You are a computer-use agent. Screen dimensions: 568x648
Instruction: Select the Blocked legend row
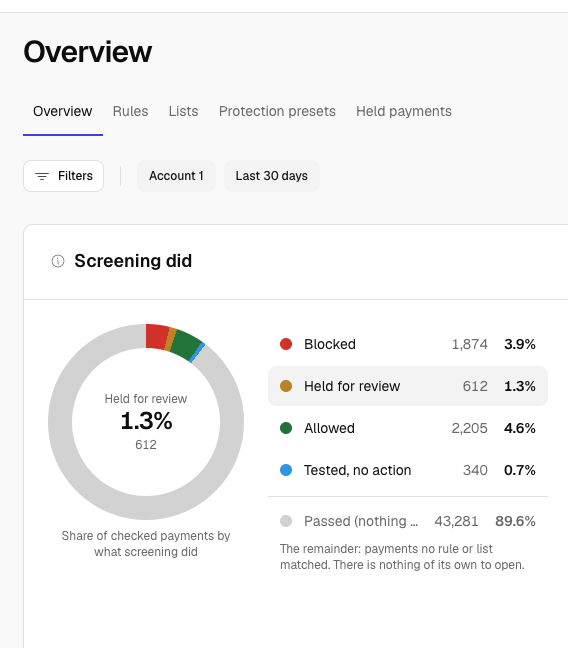click(408, 344)
